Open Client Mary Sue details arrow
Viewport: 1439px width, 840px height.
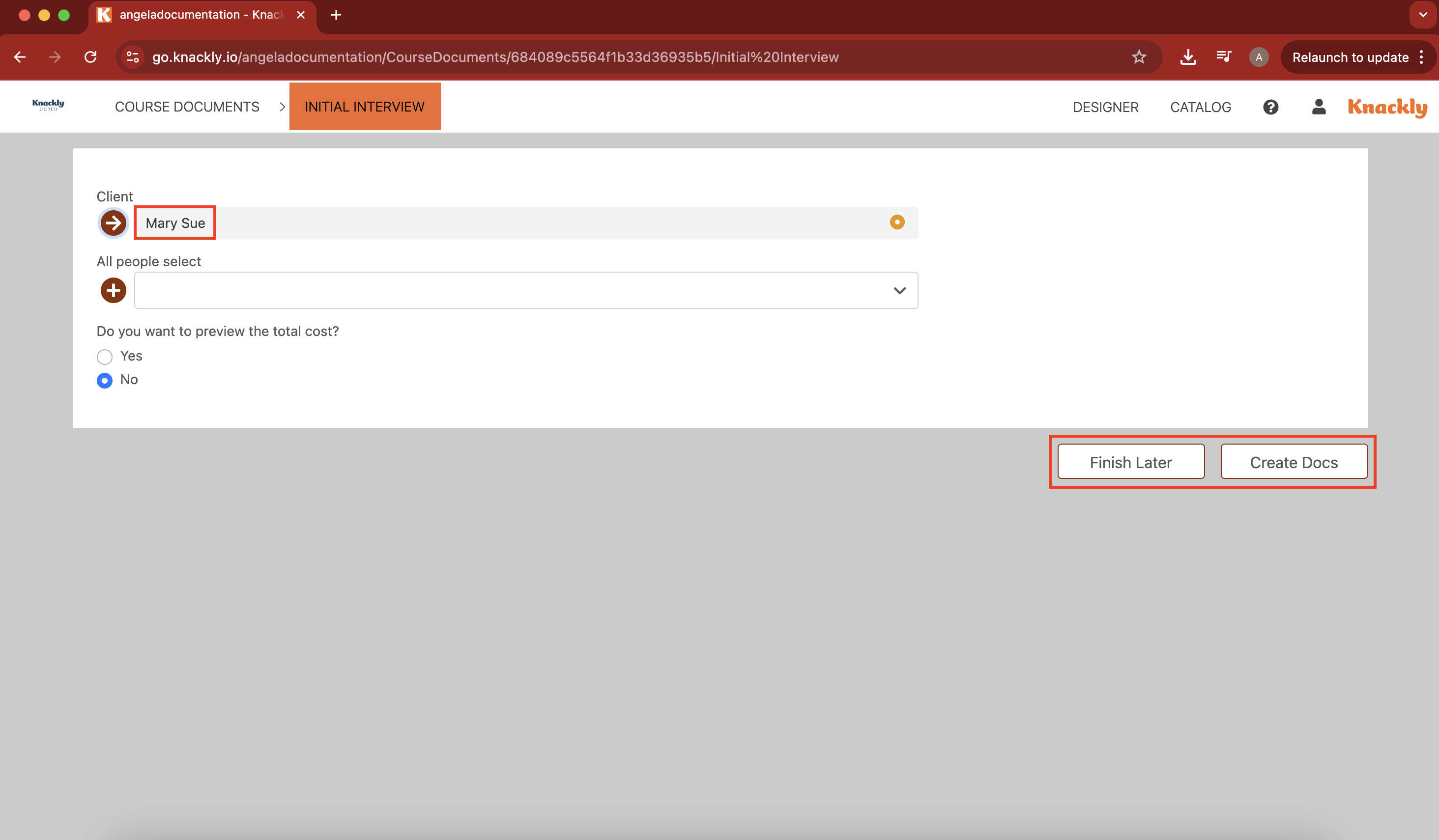tap(113, 223)
